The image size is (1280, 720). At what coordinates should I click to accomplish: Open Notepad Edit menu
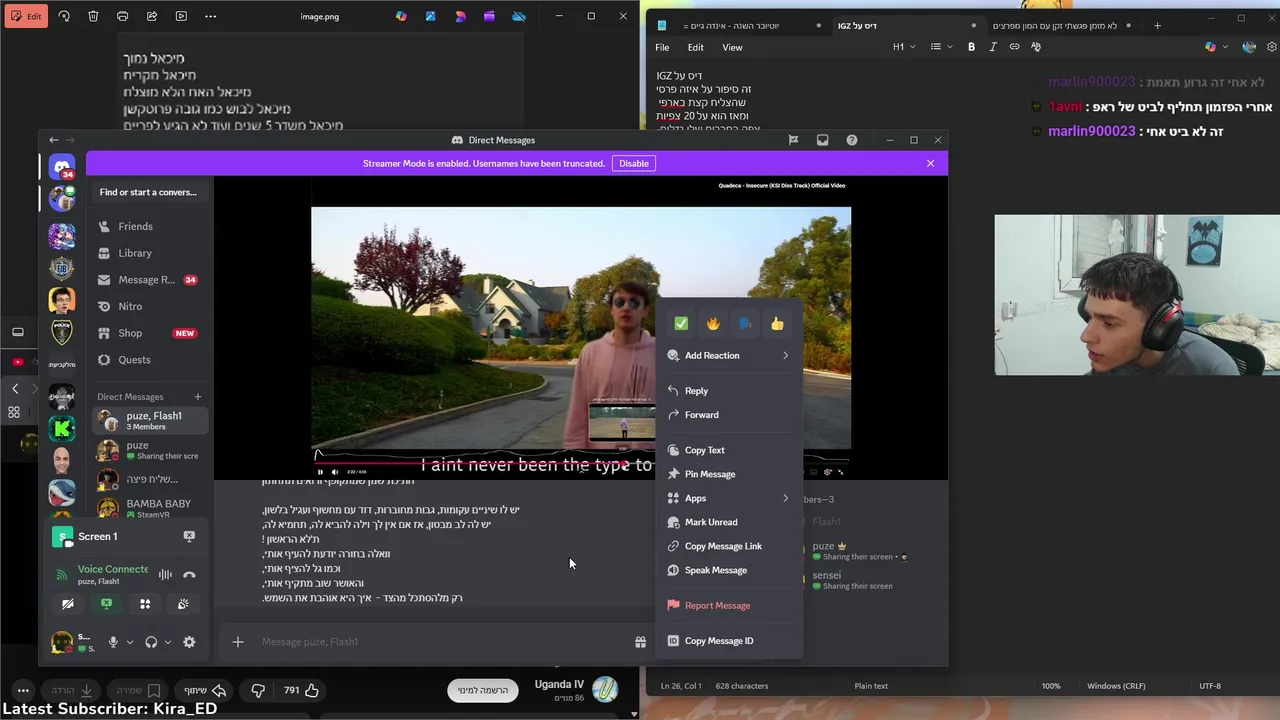[x=695, y=47]
